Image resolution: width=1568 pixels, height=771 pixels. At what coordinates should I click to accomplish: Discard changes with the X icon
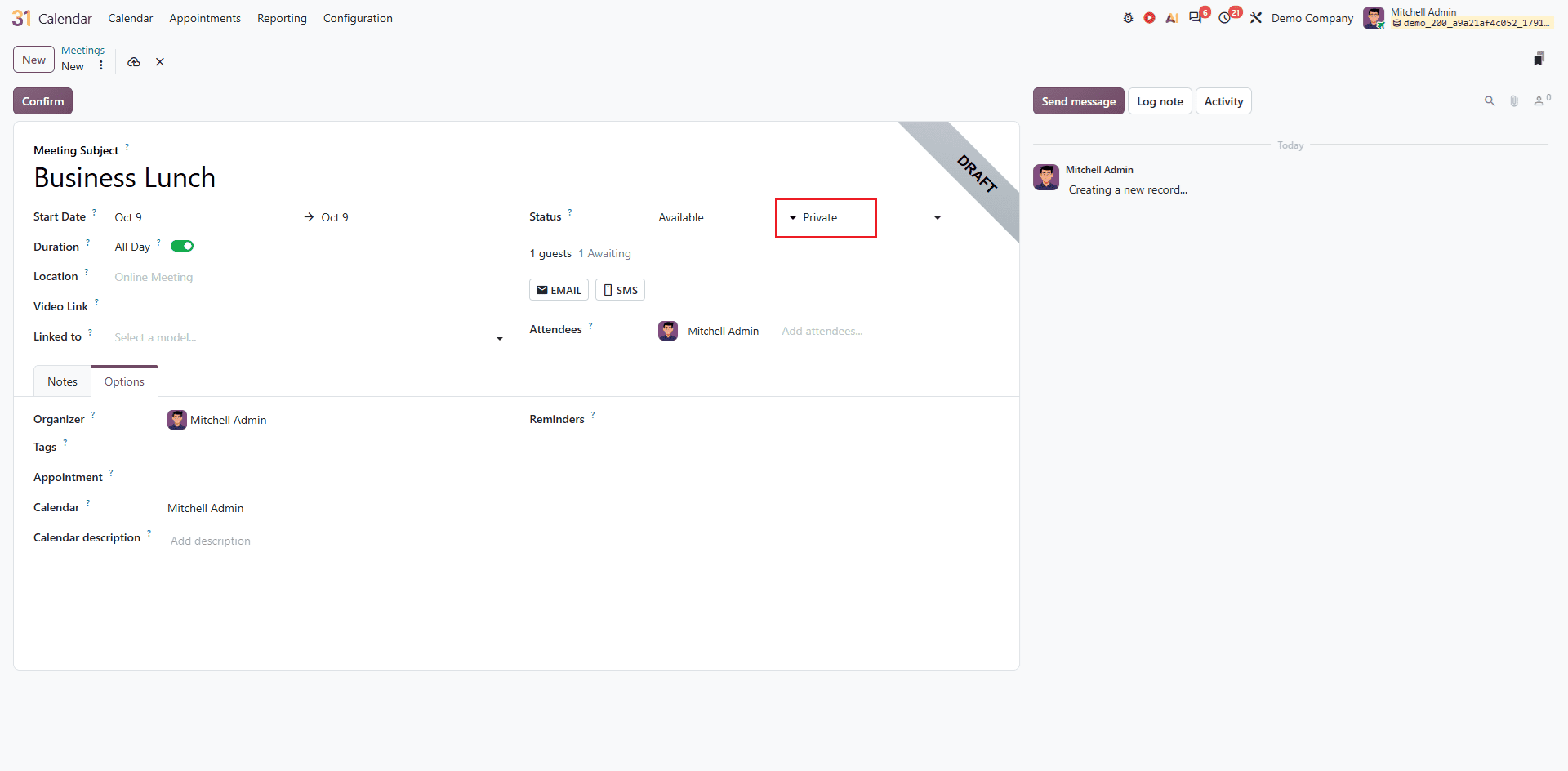[x=160, y=62]
